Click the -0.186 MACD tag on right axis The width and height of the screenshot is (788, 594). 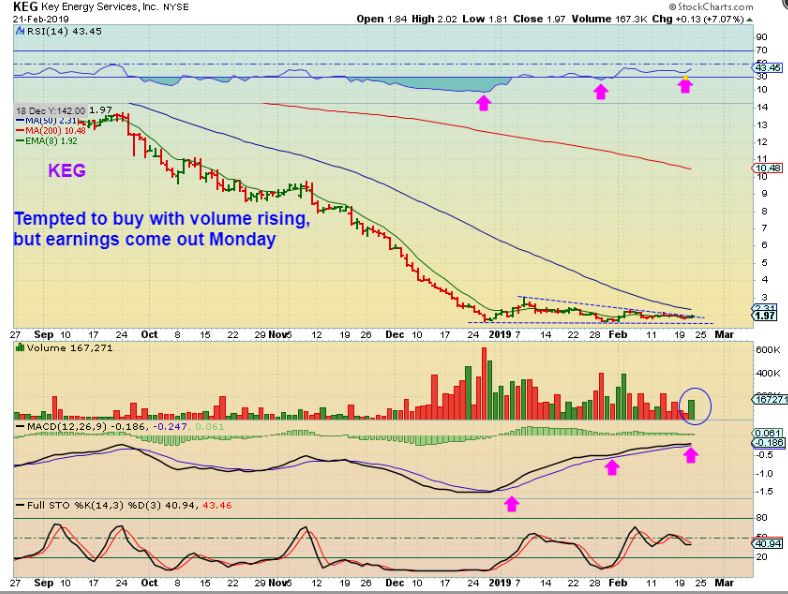pos(767,443)
